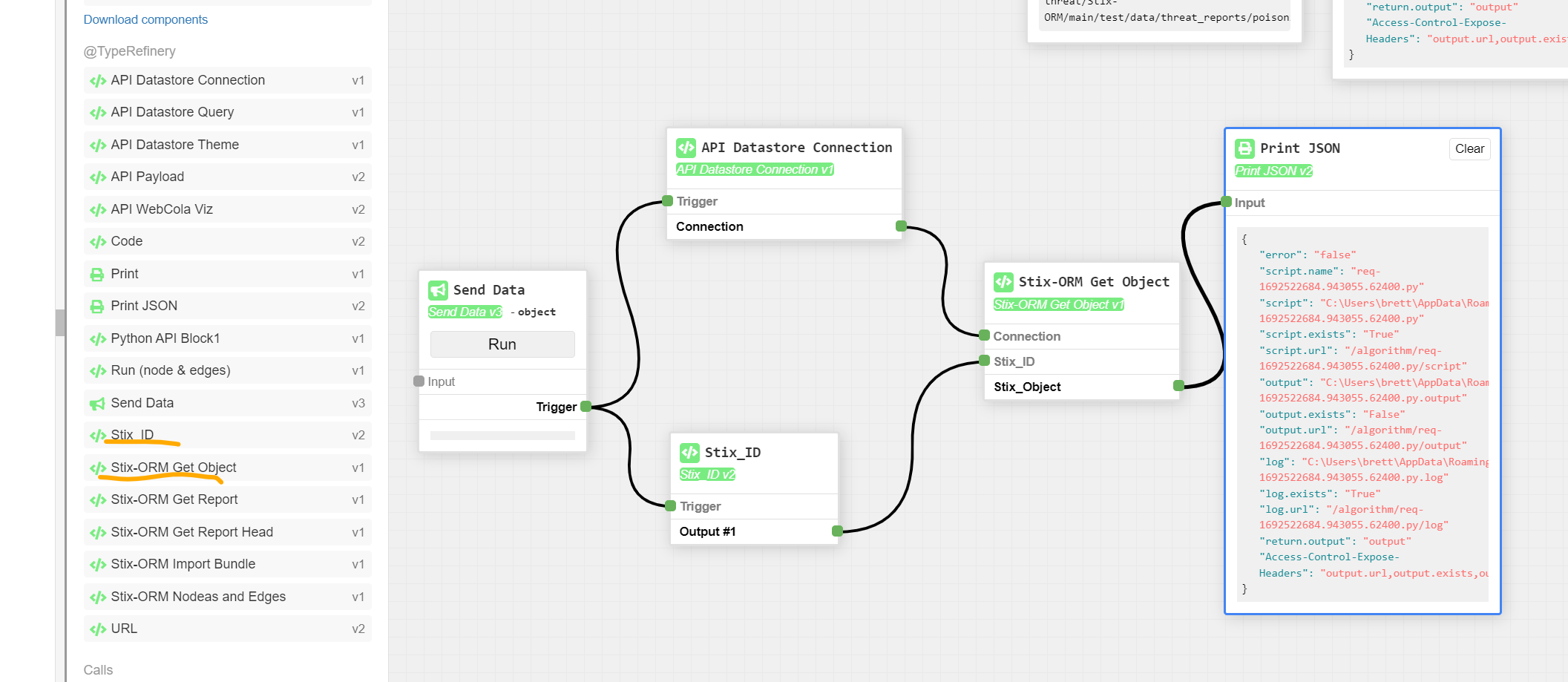1568x682 pixels.
Task: Click the sidebar scrollbar handle
Action: [61, 323]
